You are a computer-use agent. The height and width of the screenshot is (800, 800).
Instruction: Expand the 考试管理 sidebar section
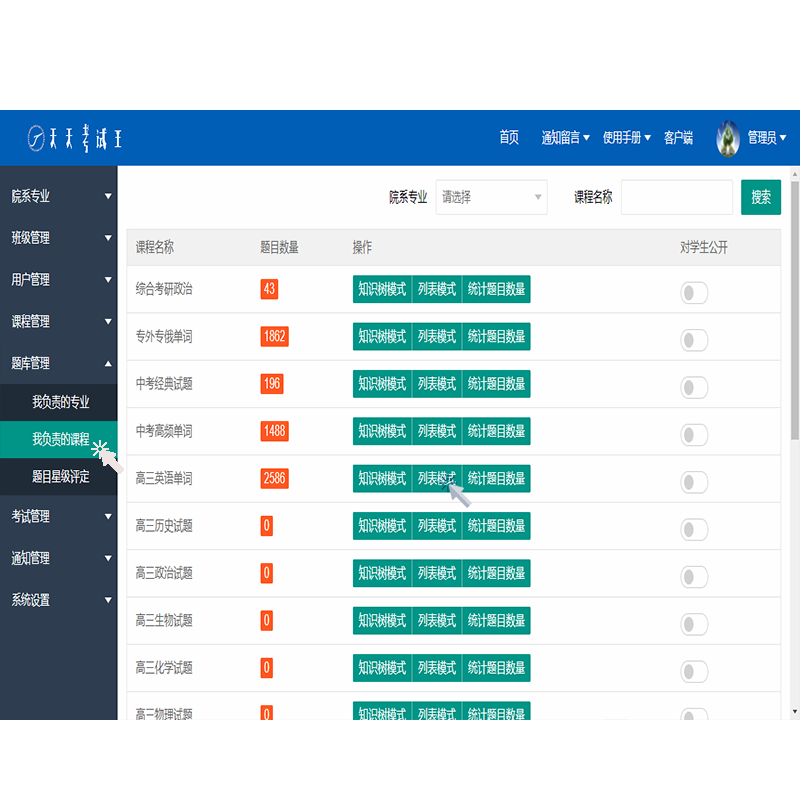point(59,516)
